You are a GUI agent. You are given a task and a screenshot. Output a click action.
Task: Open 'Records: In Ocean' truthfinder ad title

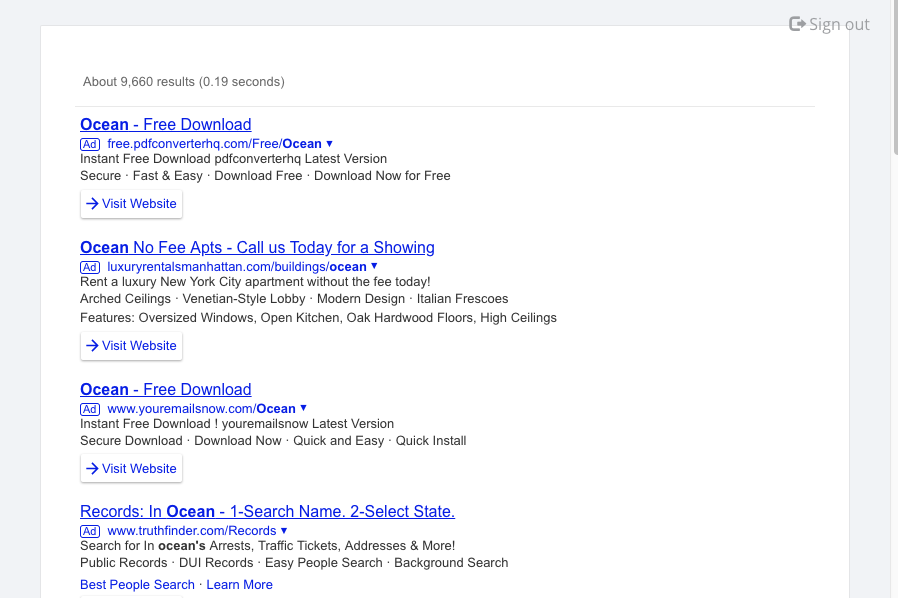(x=267, y=511)
